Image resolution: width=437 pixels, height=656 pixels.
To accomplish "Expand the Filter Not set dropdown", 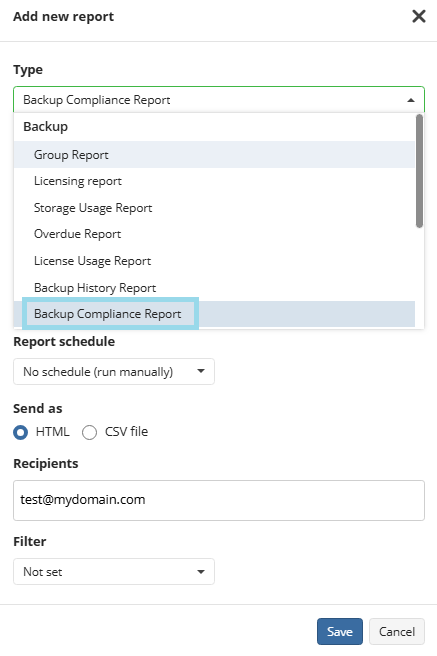I will [114, 571].
